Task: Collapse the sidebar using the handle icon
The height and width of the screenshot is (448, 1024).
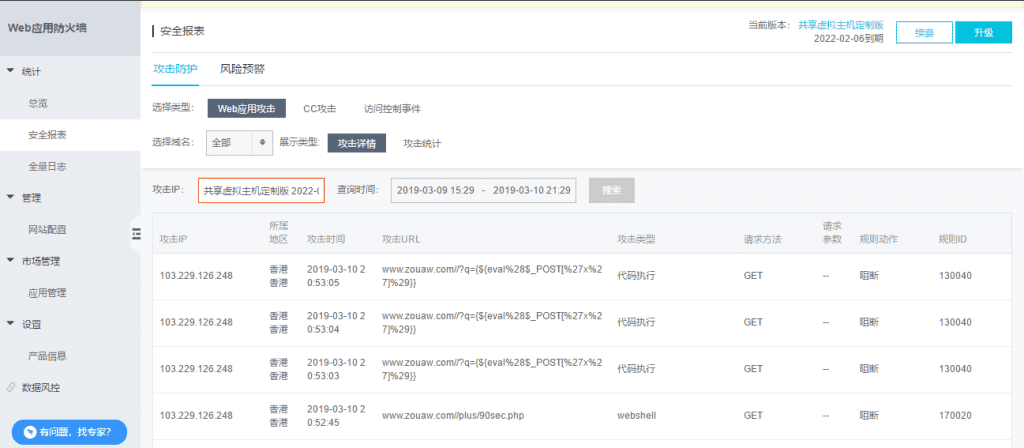Action: click(x=136, y=234)
